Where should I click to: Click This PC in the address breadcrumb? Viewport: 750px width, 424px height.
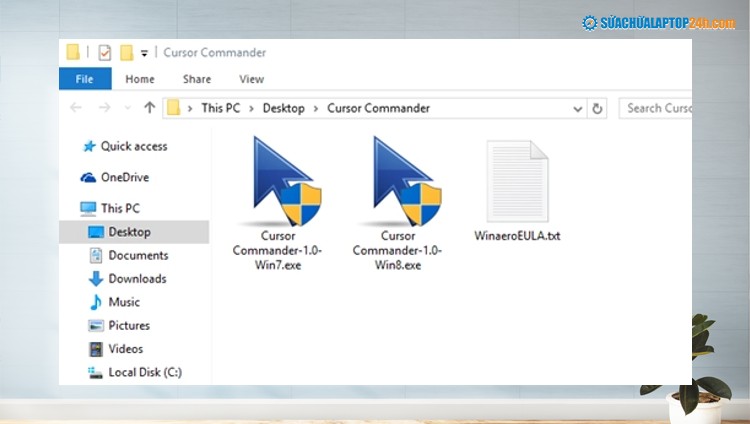click(221, 108)
